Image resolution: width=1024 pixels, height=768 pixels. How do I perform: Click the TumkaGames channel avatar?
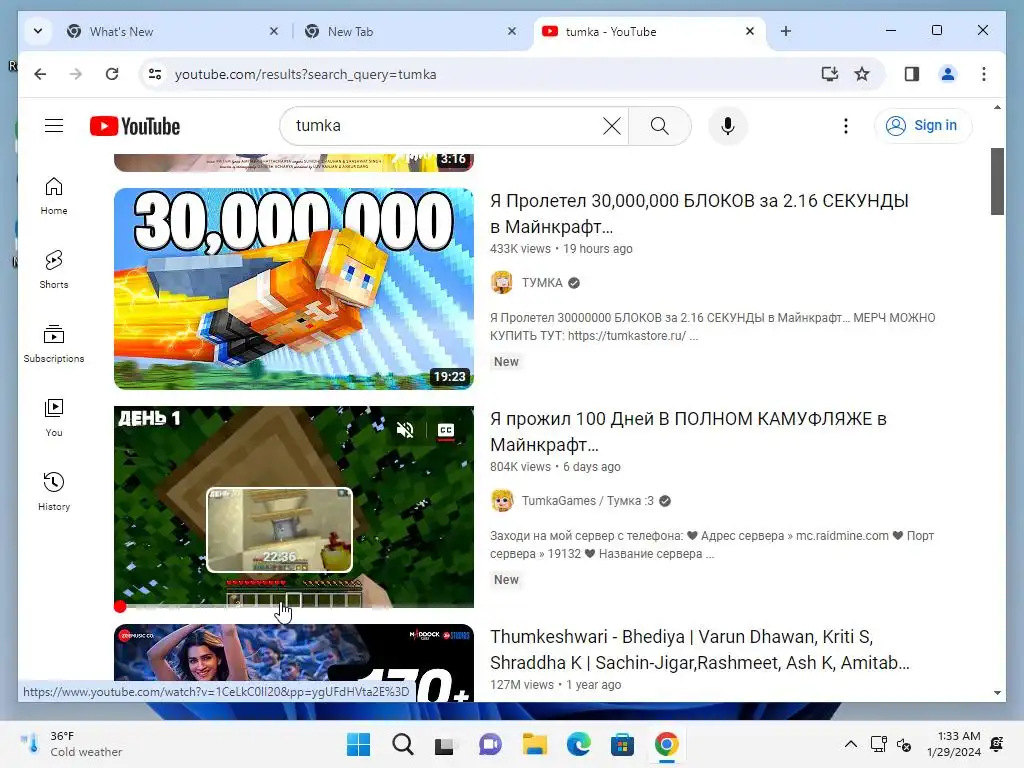(502, 501)
